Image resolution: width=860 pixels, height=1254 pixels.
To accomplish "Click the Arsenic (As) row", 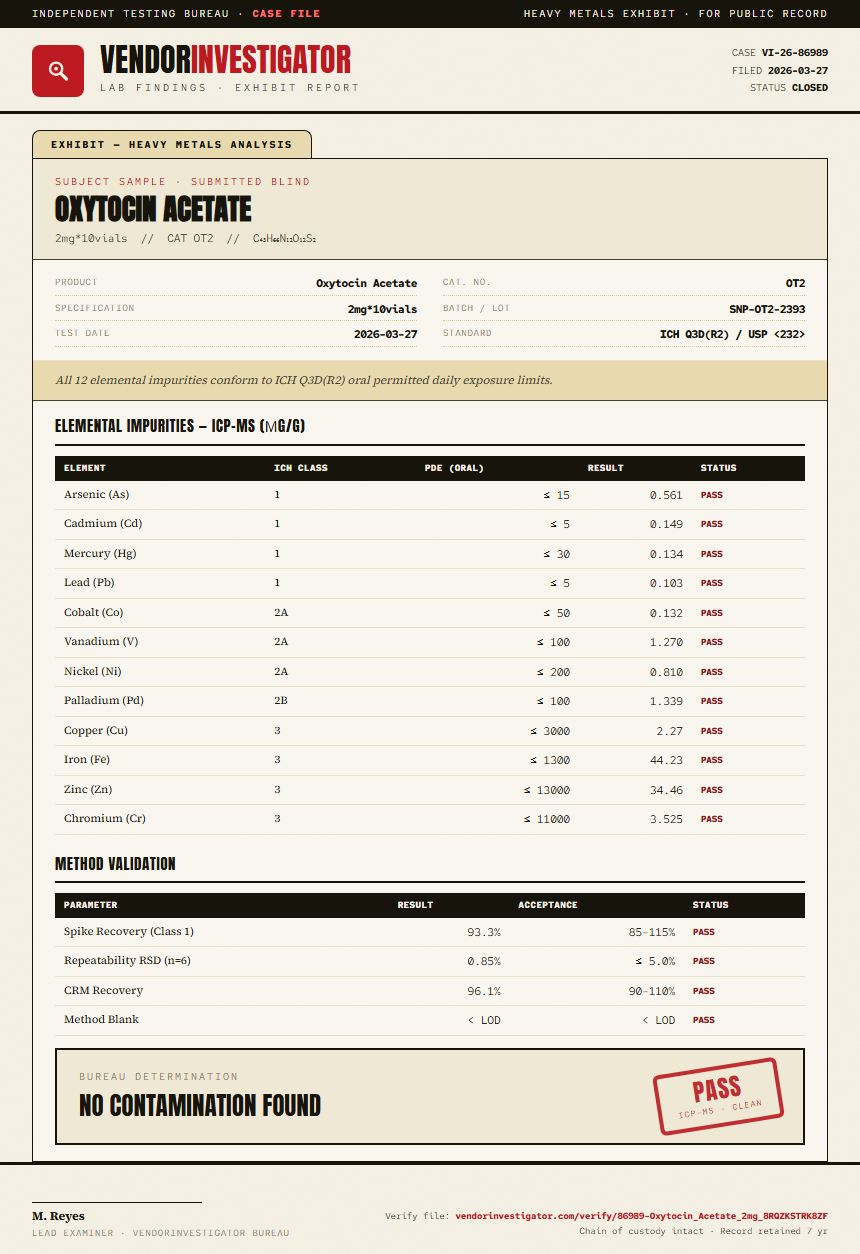I will pos(430,495).
